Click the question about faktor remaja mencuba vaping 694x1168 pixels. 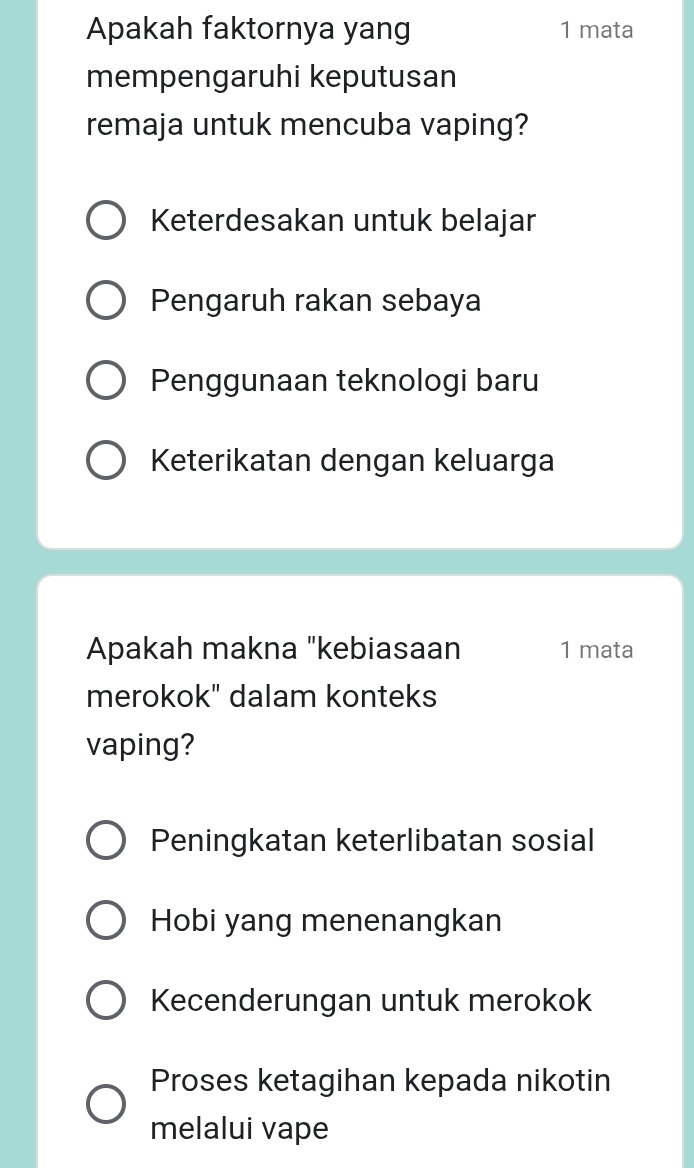coord(300,78)
